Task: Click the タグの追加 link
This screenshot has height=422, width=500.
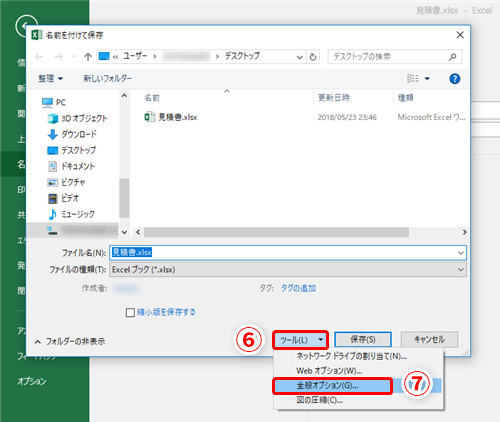Action: click(x=298, y=288)
